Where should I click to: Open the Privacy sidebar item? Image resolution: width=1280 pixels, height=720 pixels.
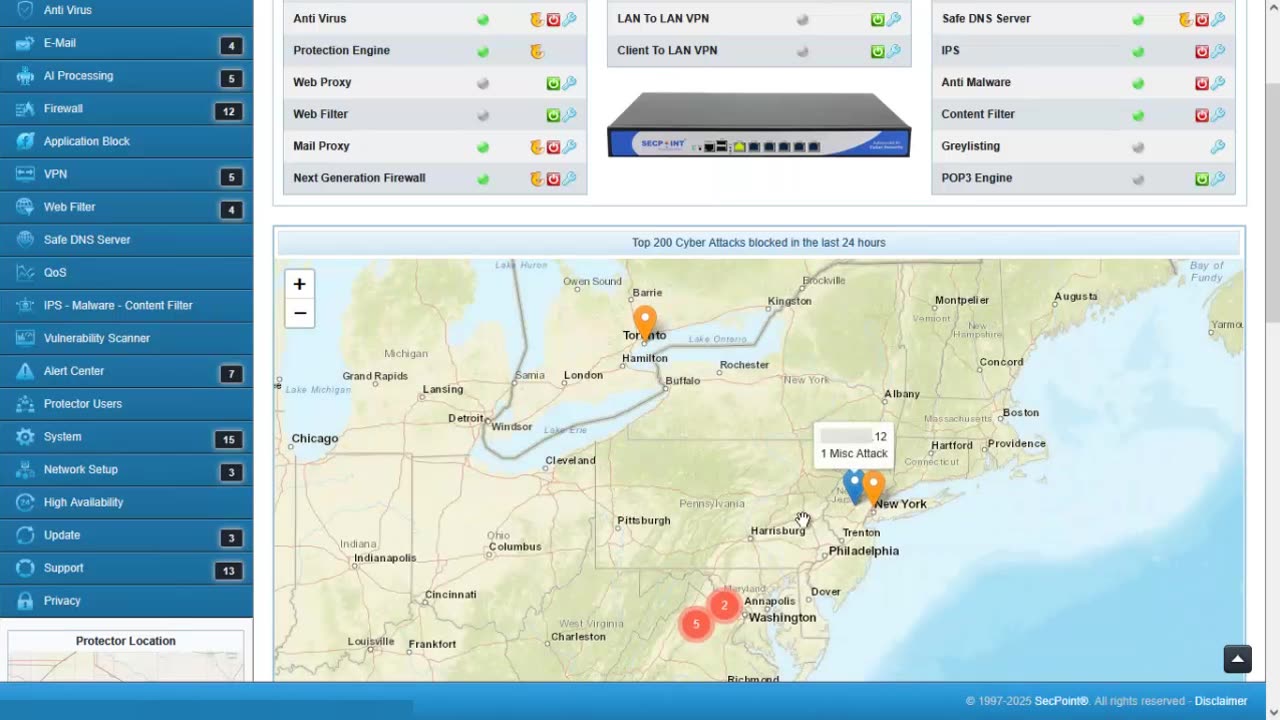pos(126,601)
